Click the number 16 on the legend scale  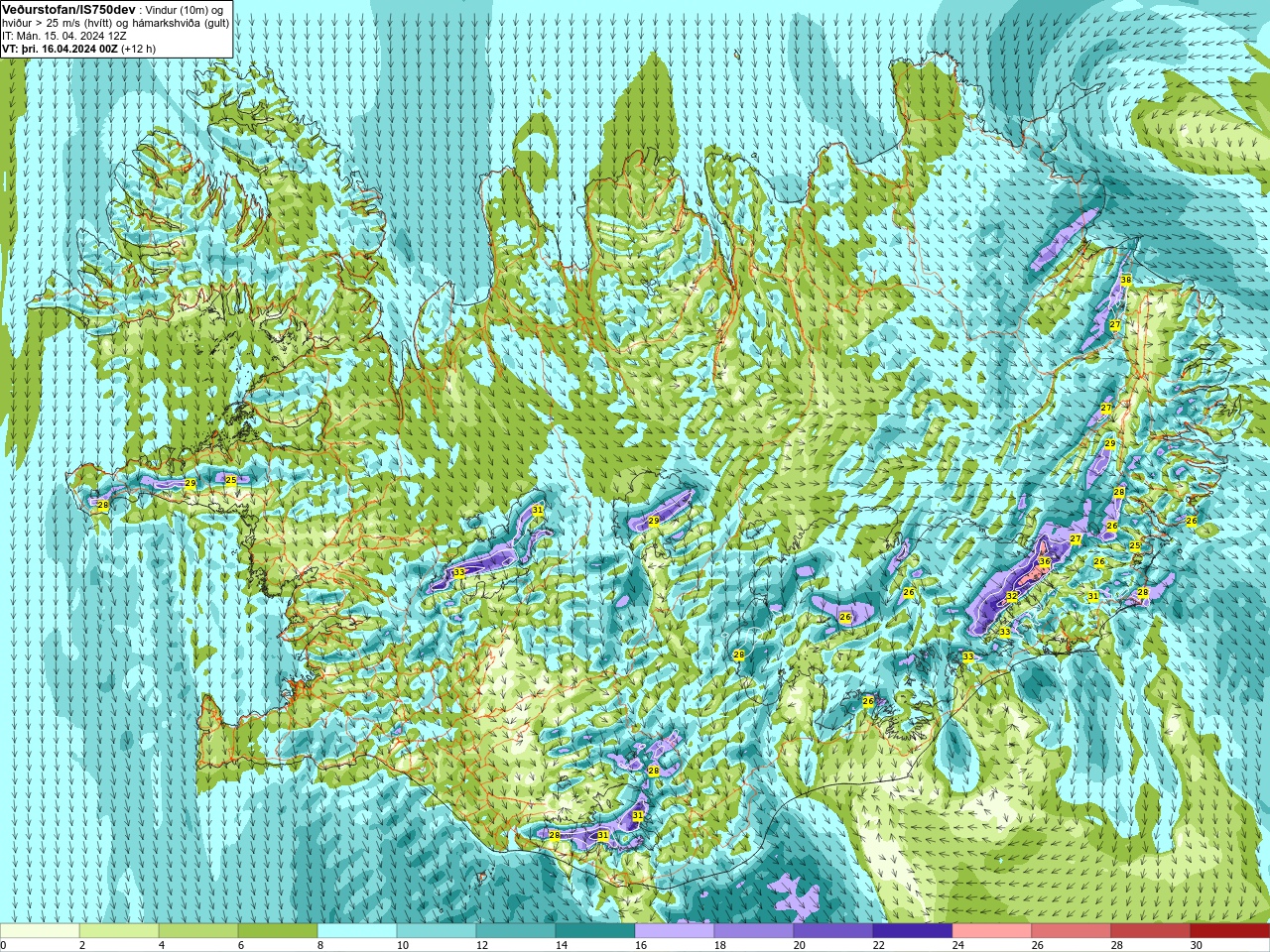pos(641,945)
